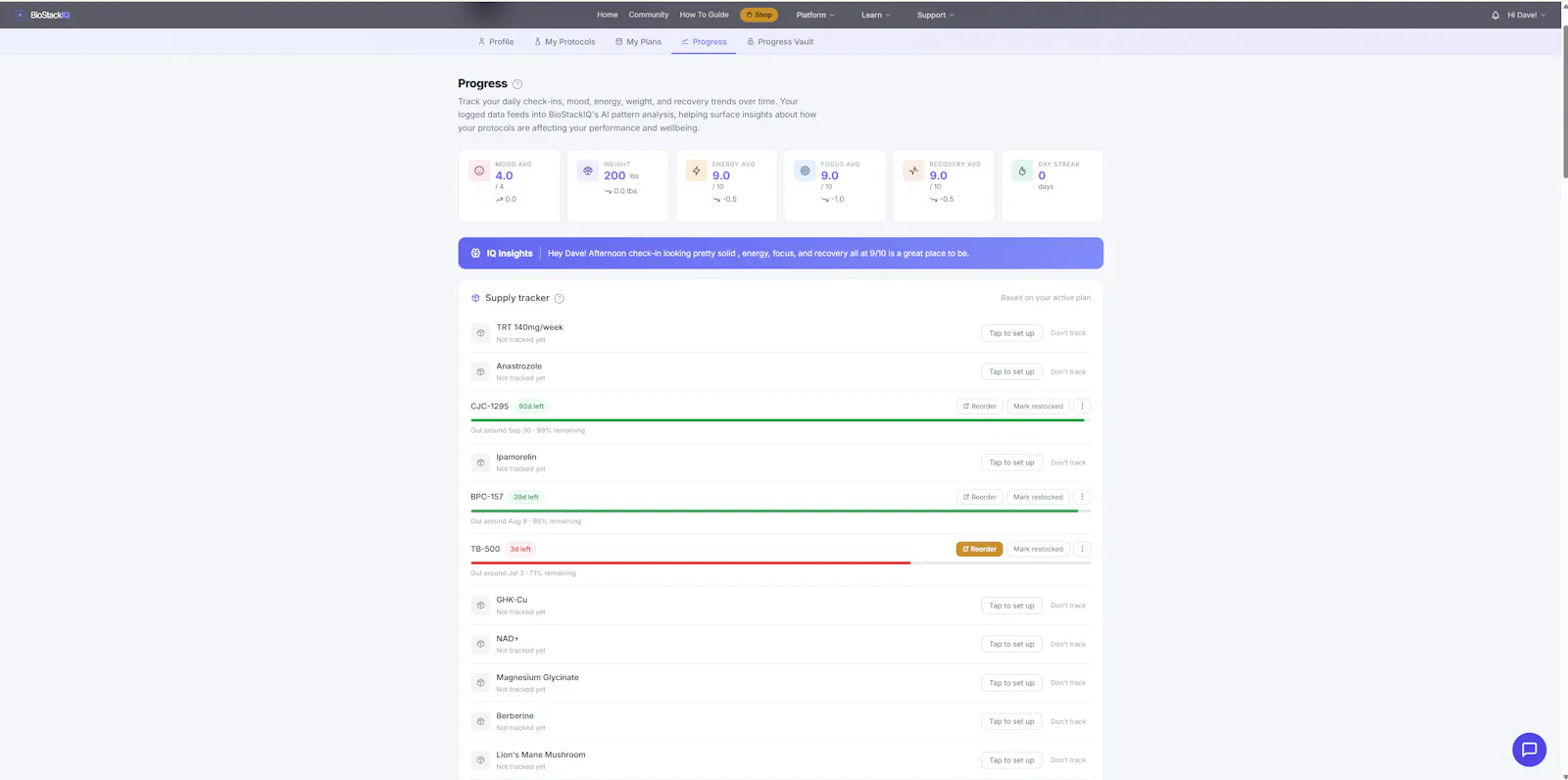
Task: Open TB-500 more options menu
Action: [1082, 549]
